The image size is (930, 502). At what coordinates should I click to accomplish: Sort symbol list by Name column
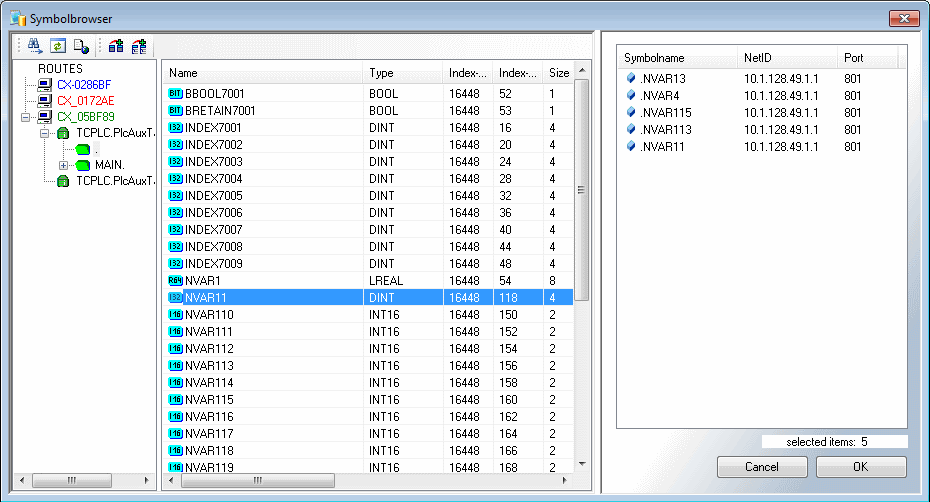[262, 73]
